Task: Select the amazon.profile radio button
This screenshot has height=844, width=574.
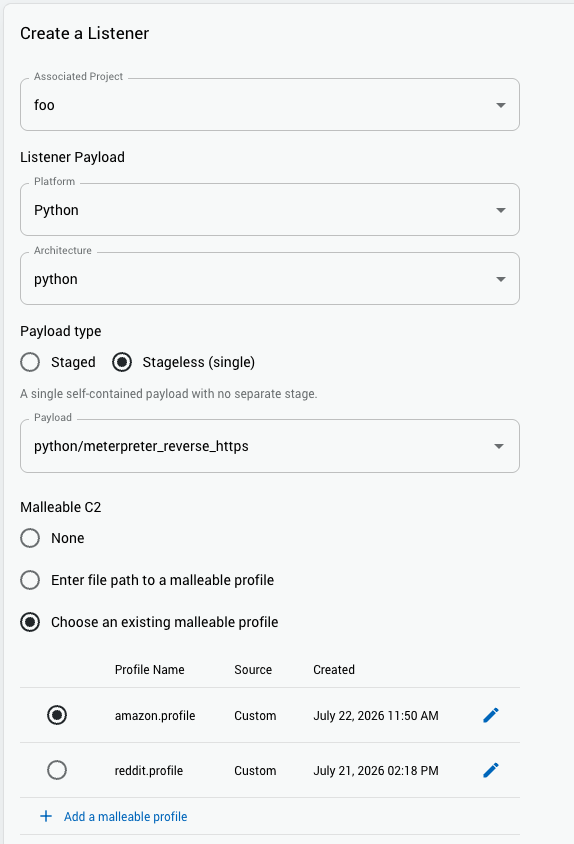Action: 57,715
